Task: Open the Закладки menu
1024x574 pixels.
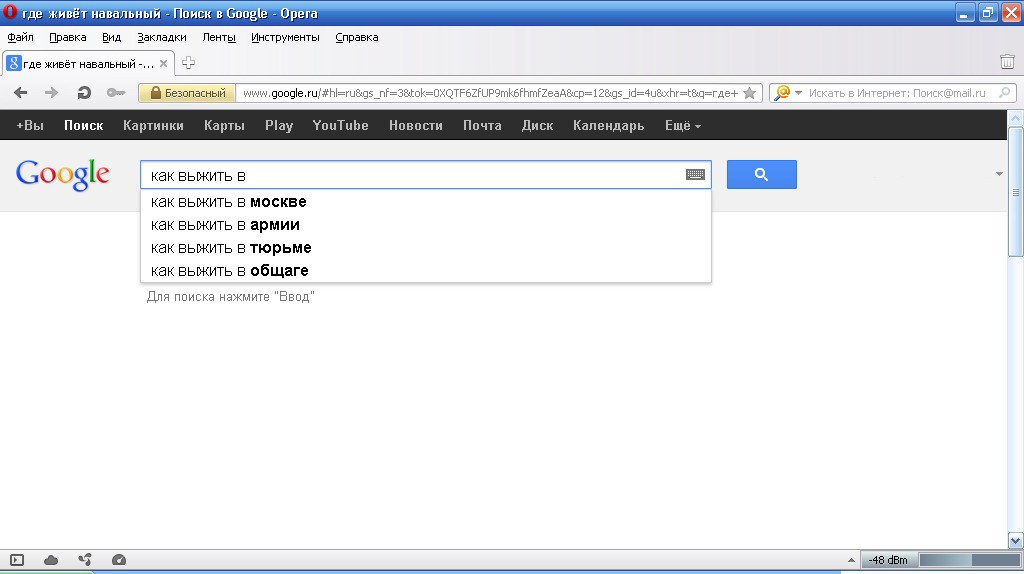Action: (161, 37)
